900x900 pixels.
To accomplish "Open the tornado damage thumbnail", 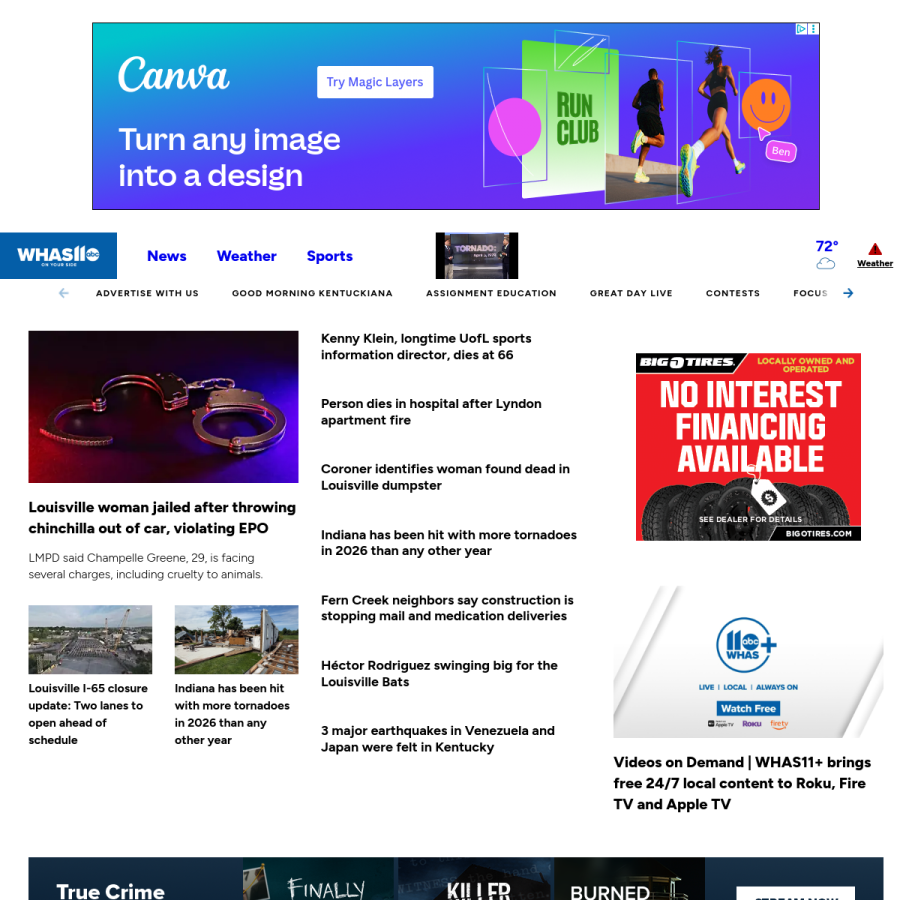I will point(236,639).
